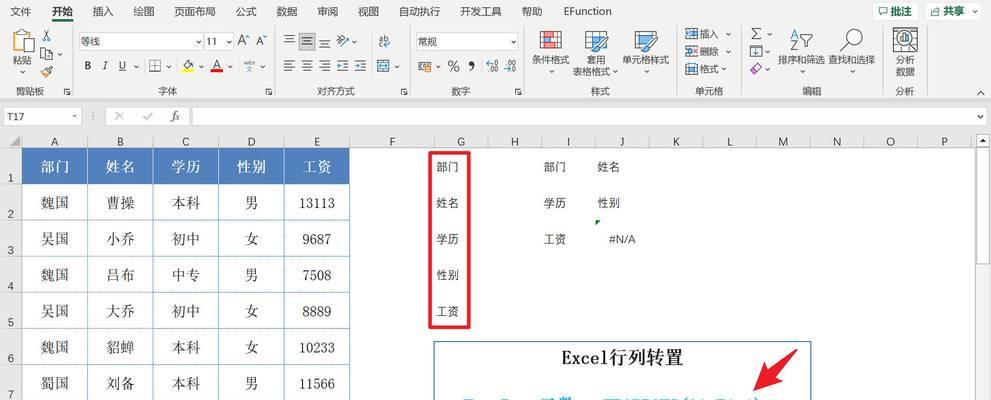Apply comma style number format

click(471, 66)
